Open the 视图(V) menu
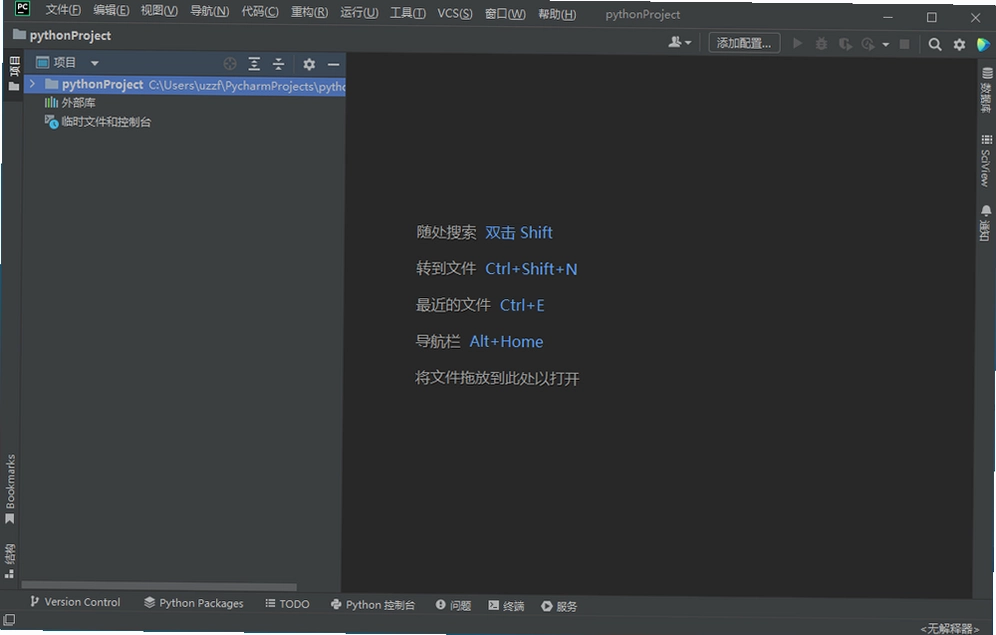The width and height of the screenshot is (996, 635). click(x=159, y=11)
